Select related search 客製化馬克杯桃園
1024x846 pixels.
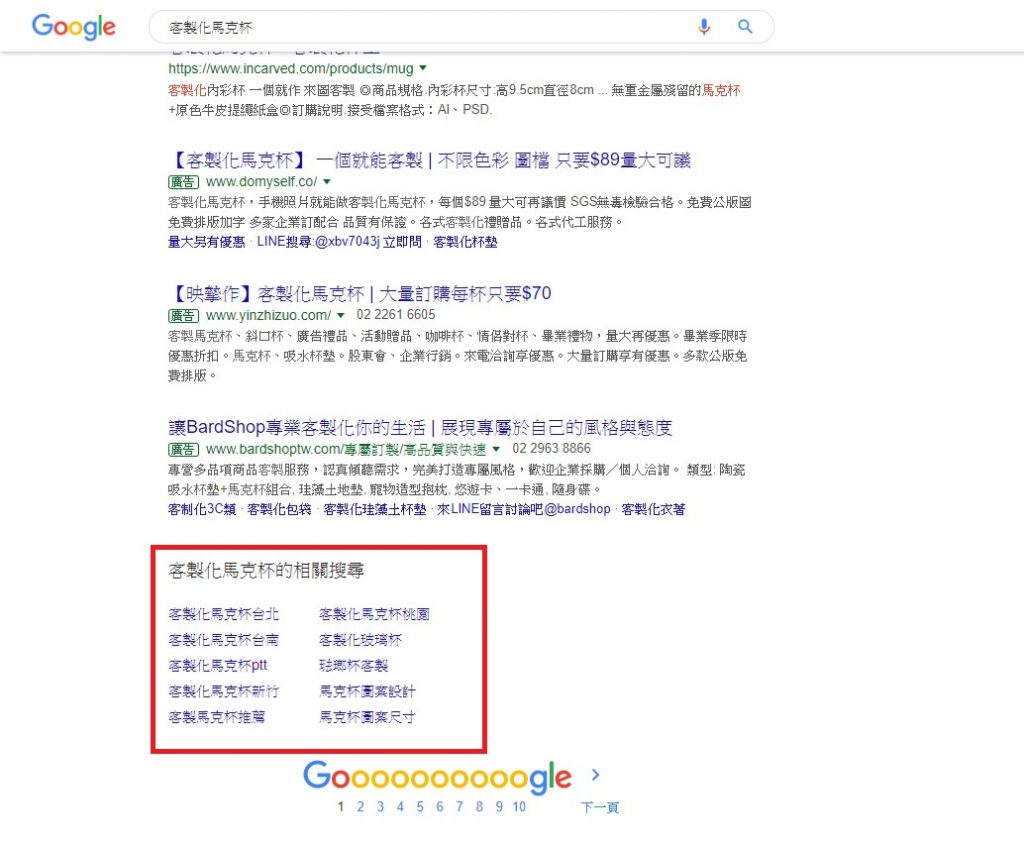(x=374, y=614)
